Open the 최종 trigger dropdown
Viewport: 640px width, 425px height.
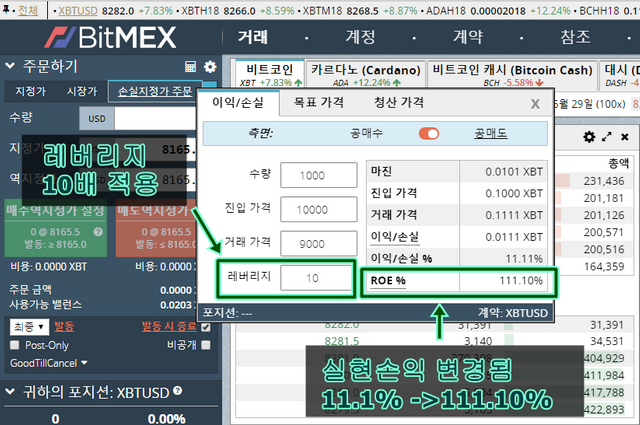(x=29, y=327)
